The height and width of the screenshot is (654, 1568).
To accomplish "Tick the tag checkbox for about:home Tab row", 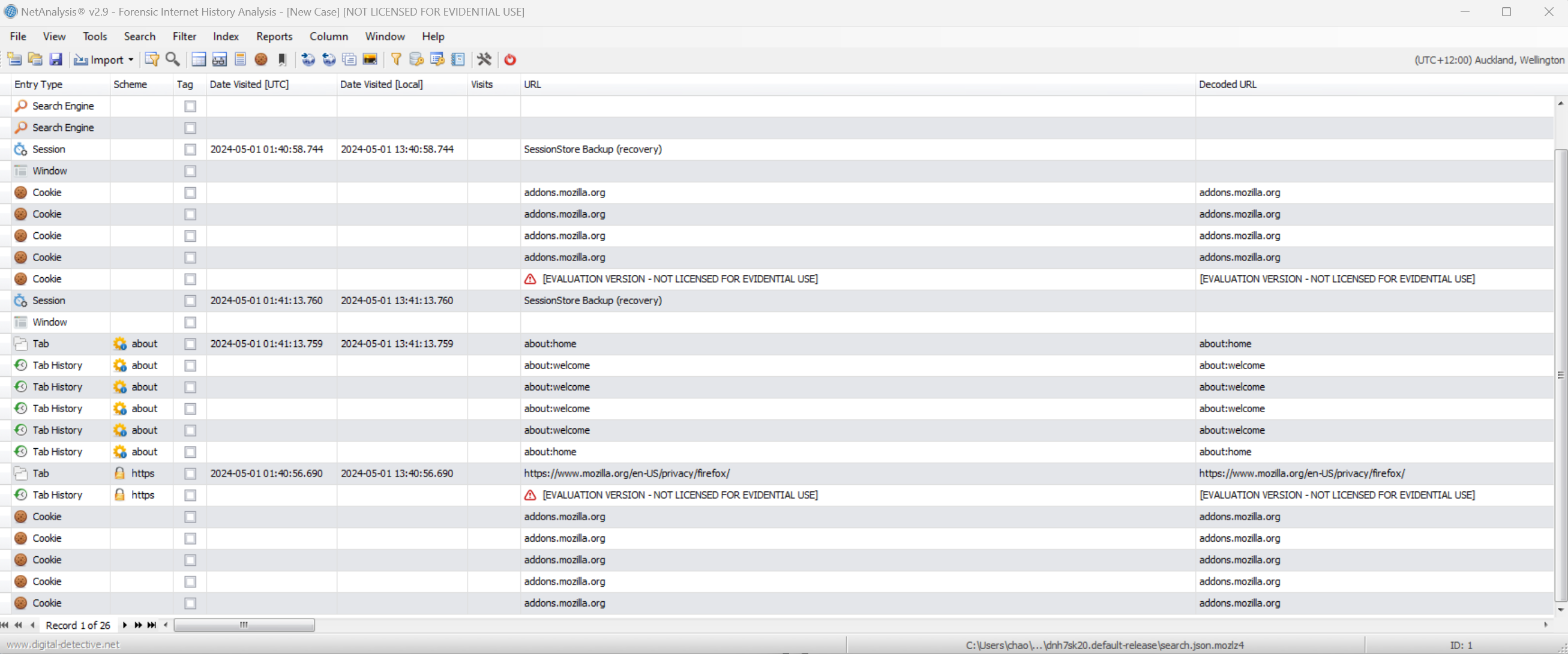I will coord(190,344).
